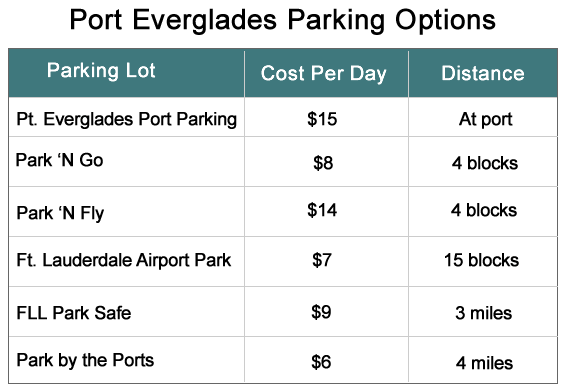Select the Distance column header
562x390 pixels.
click(x=483, y=73)
